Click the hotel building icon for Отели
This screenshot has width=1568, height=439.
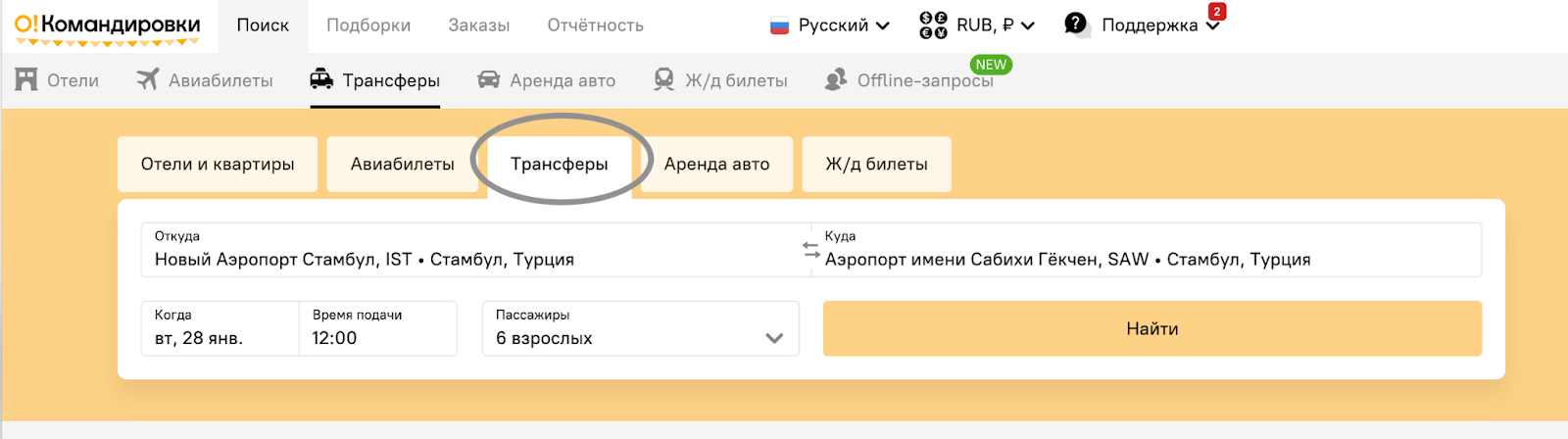click(x=26, y=79)
